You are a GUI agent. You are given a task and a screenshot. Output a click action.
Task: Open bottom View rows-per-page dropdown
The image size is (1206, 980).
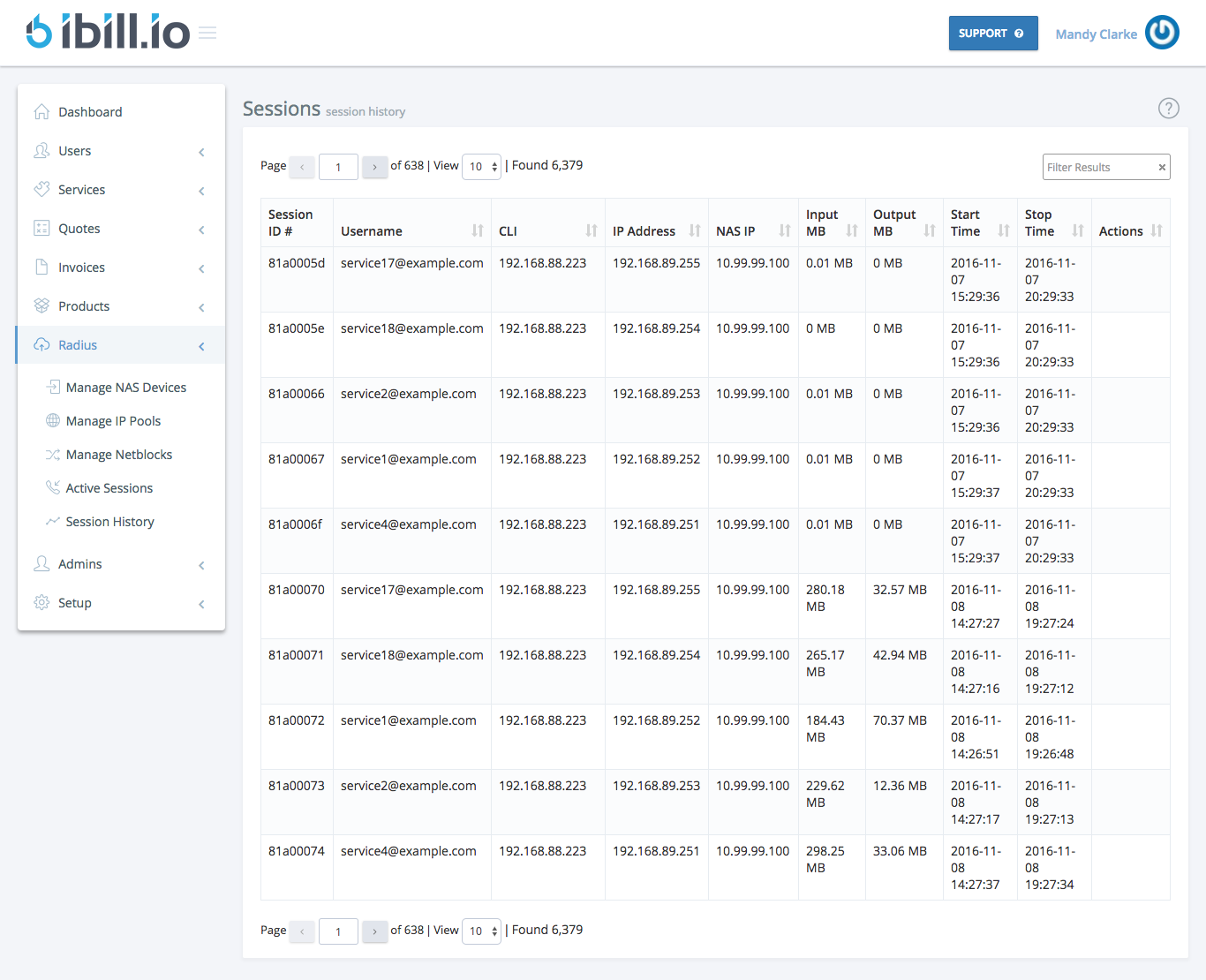pyautogui.click(x=481, y=931)
